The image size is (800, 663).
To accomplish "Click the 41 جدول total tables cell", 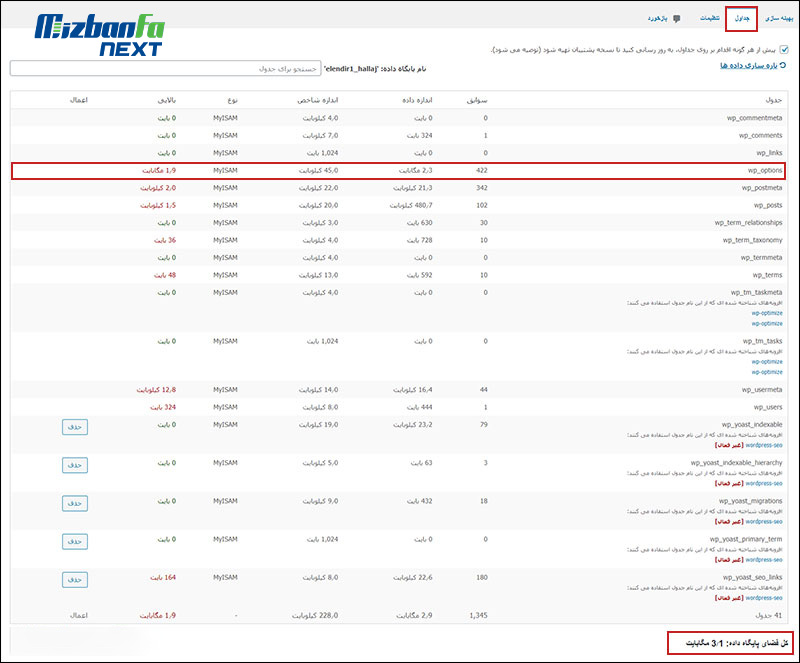I will point(768,616).
